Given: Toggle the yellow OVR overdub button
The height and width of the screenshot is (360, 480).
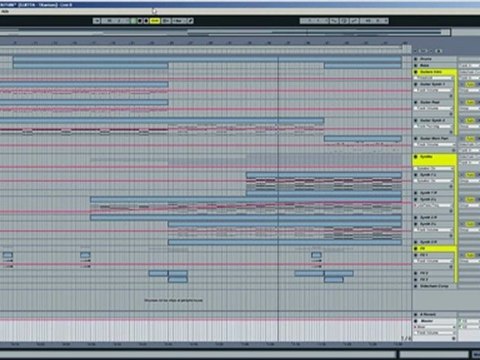Looking at the screenshot, I should 155,21.
